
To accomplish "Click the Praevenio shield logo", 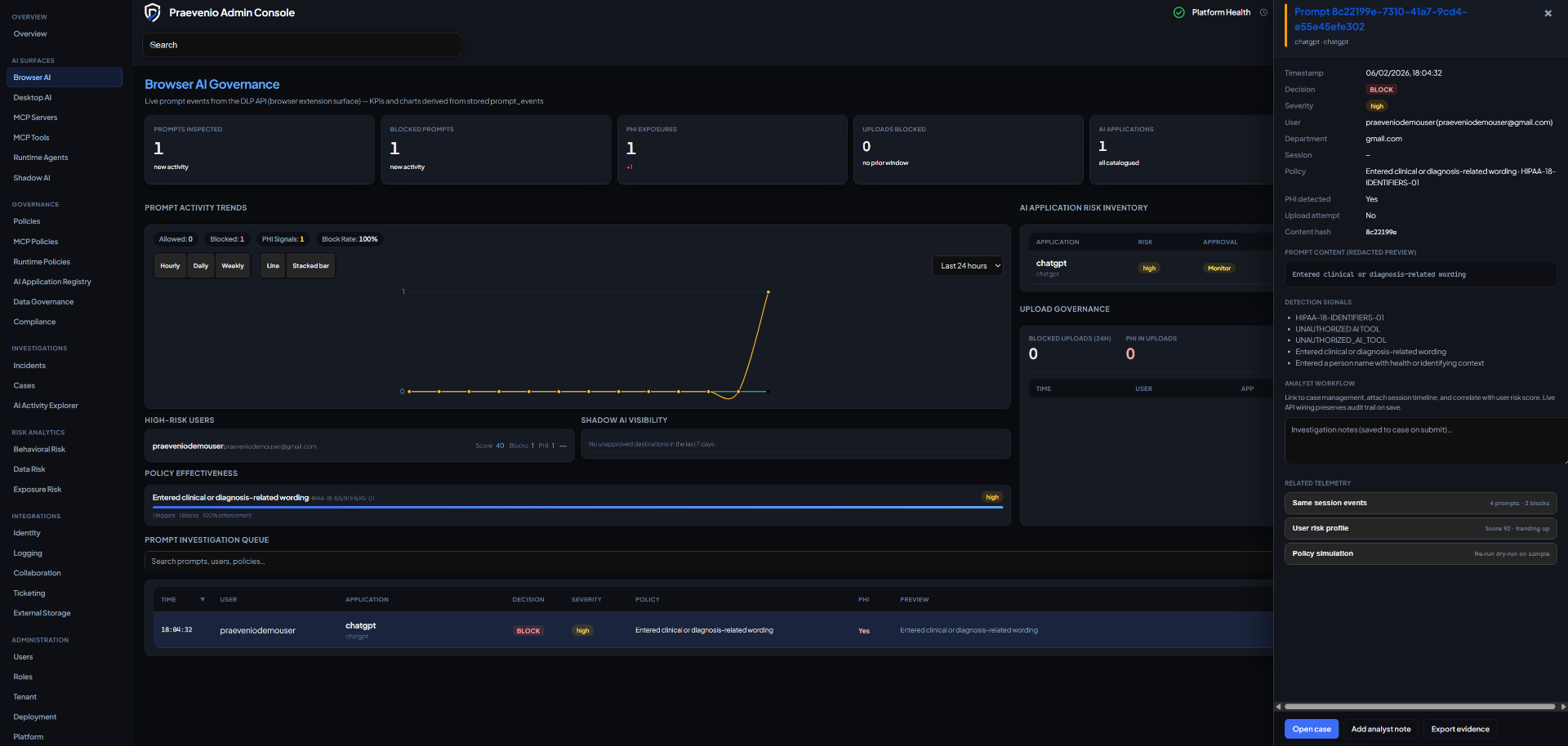I will (x=152, y=12).
